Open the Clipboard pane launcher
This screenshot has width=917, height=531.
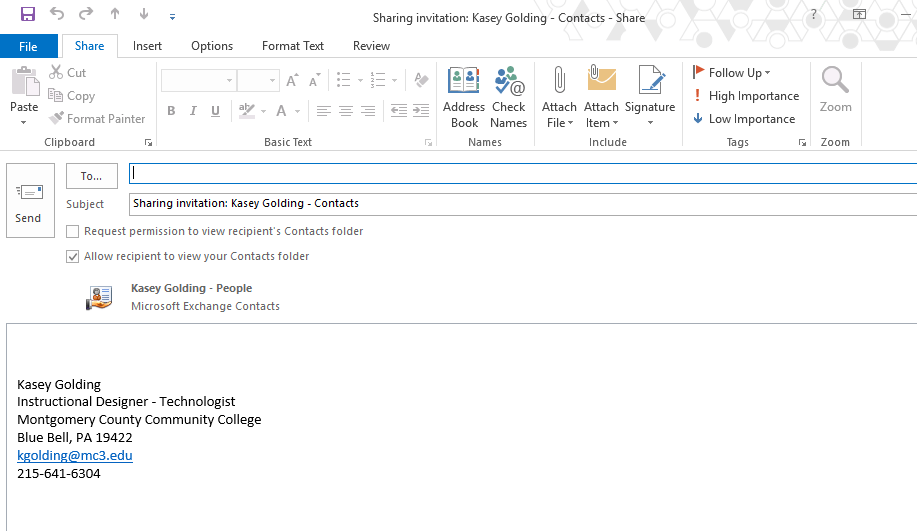tap(149, 143)
